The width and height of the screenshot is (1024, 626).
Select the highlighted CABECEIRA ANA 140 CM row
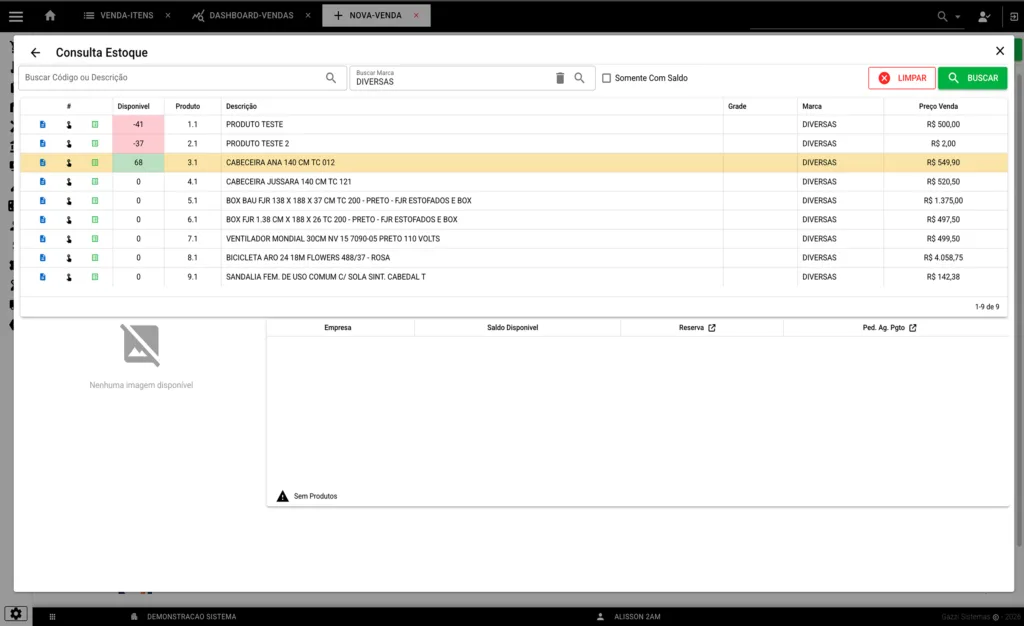[400, 162]
